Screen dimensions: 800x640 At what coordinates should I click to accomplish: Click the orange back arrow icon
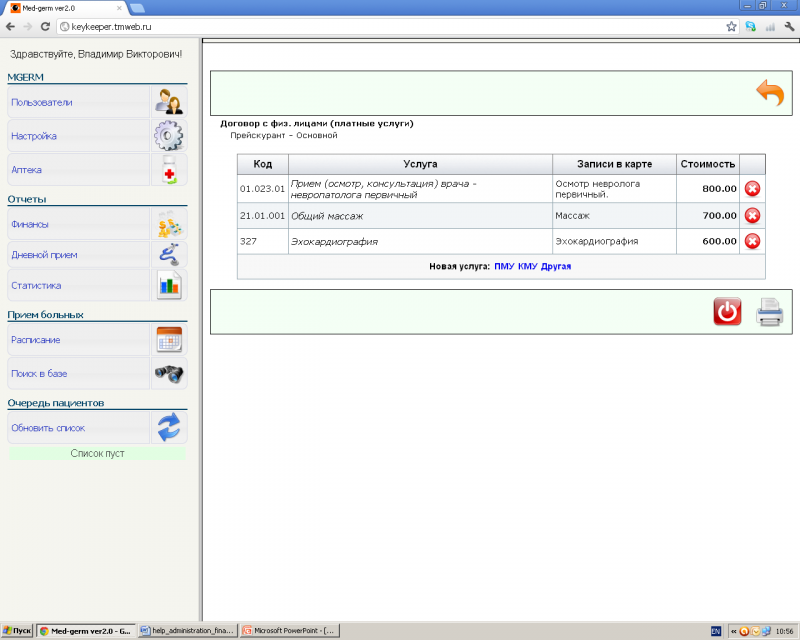(x=769, y=93)
